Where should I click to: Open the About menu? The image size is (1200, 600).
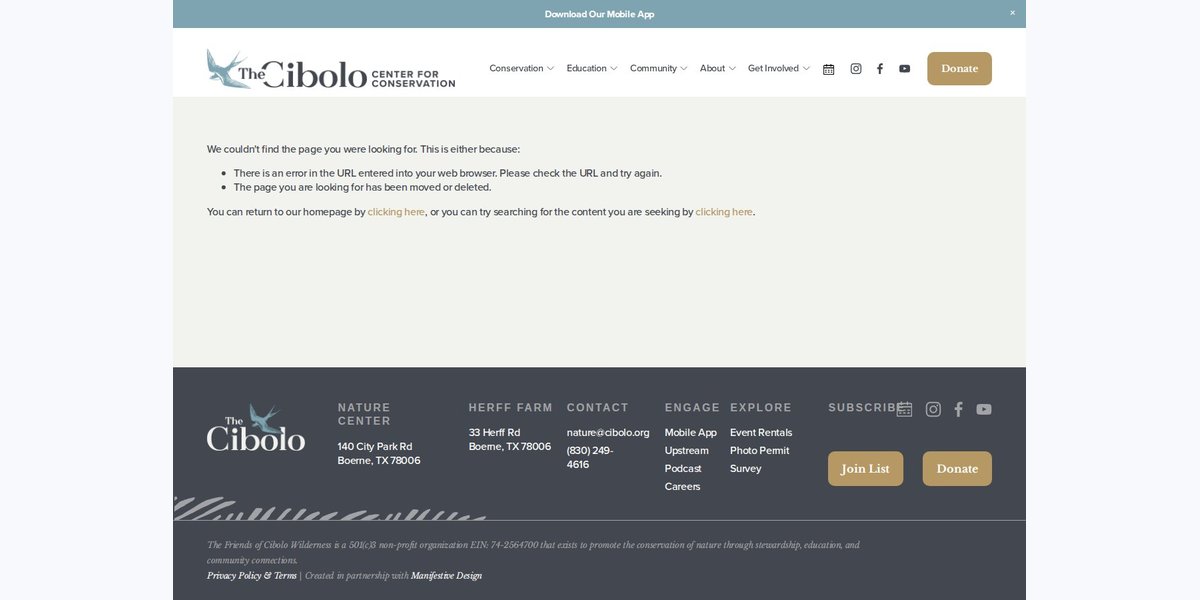coord(718,68)
